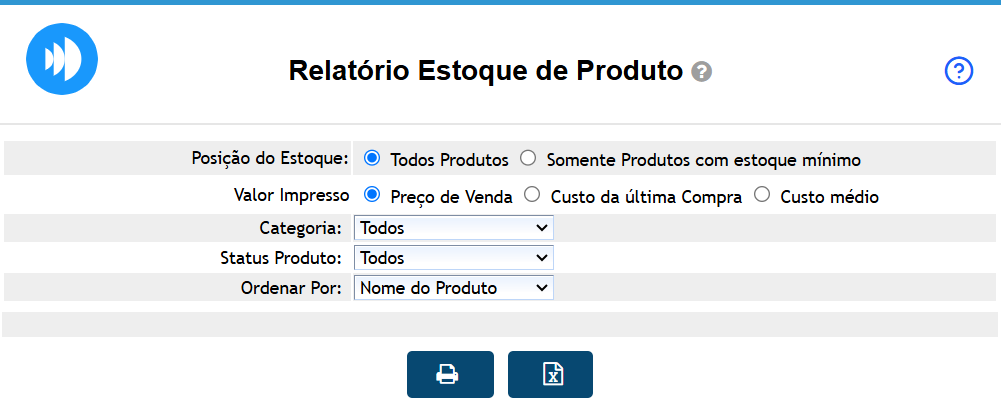Choose Custo da última Compra option
Viewport: 1001px width, 418px height.
[x=532, y=195]
